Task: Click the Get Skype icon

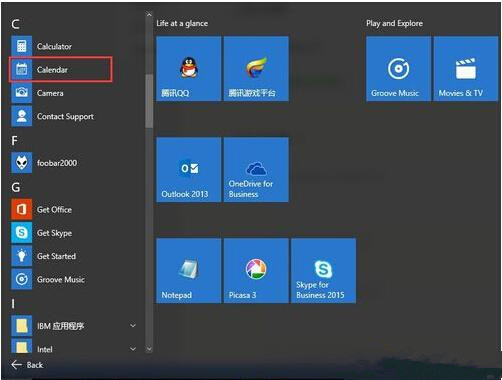Action: click(x=22, y=233)
